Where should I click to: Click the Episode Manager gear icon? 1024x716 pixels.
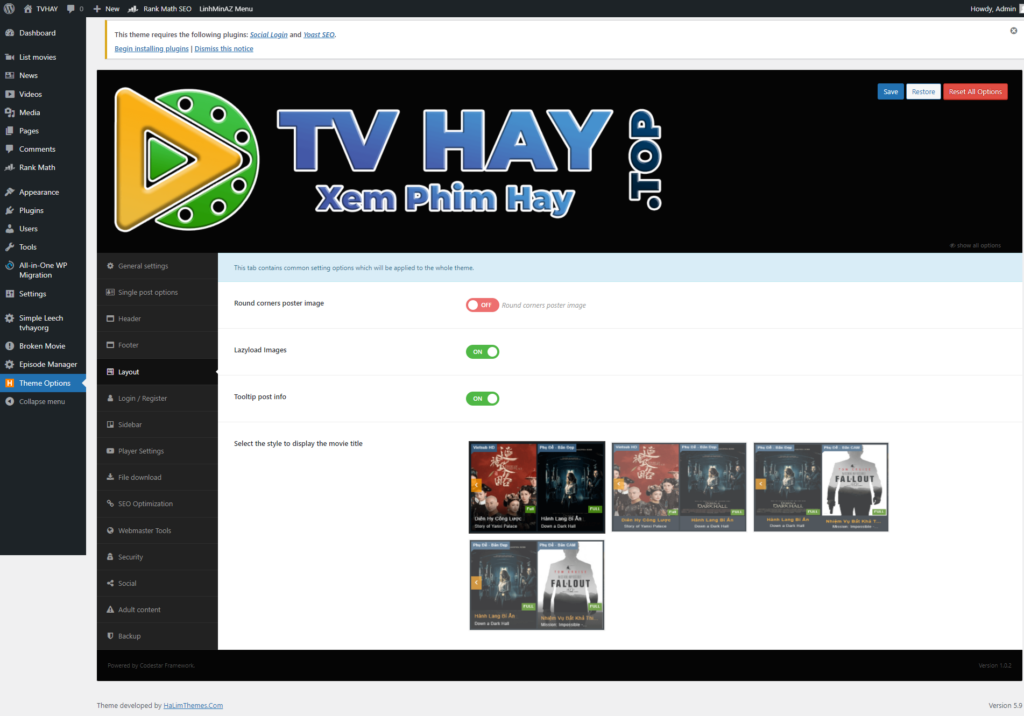coord(10,365)
